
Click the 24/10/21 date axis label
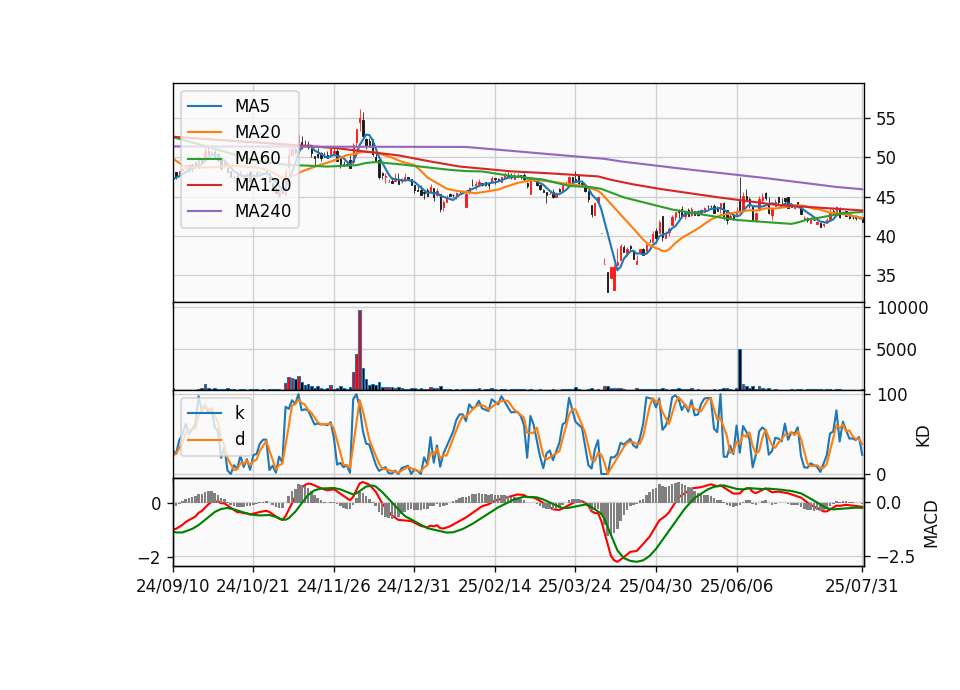[x=253, y=586]
